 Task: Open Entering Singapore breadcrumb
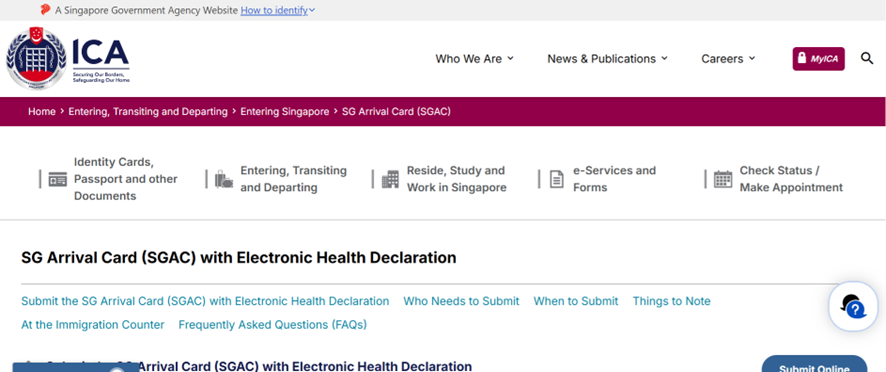pos(285,111)
